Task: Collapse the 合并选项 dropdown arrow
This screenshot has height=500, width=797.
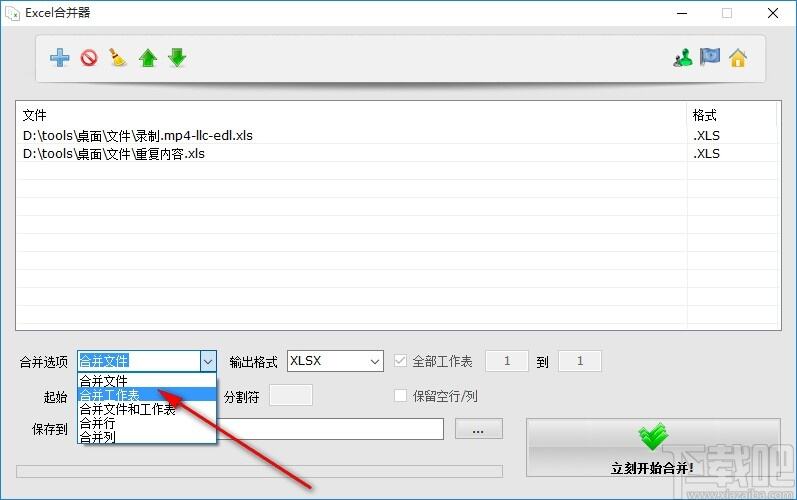Action: (x=208, y=361)
